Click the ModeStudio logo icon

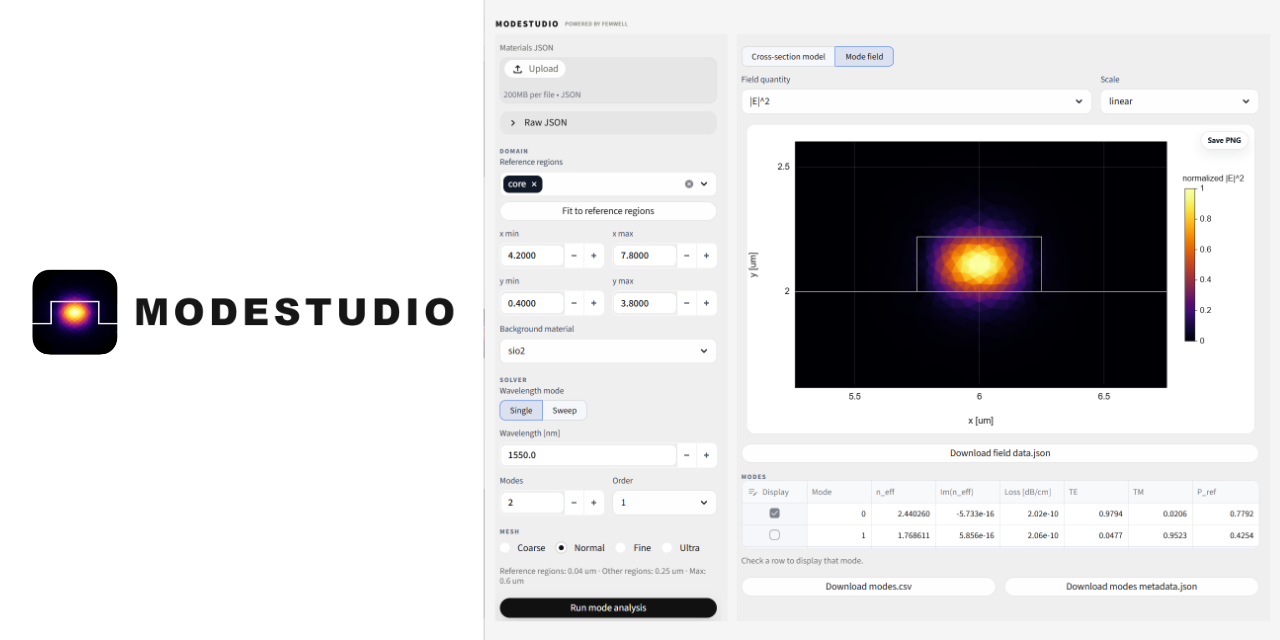coord(75,312)
